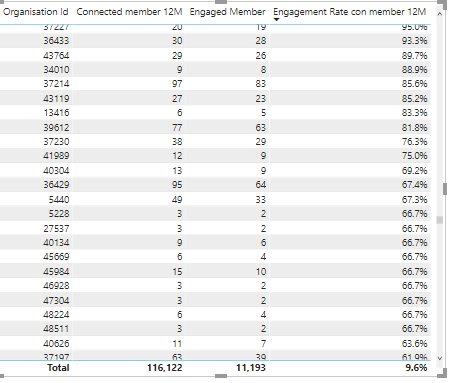
Task: Click the 67.4% engagement rate value
Action: (x=414, y=185)
